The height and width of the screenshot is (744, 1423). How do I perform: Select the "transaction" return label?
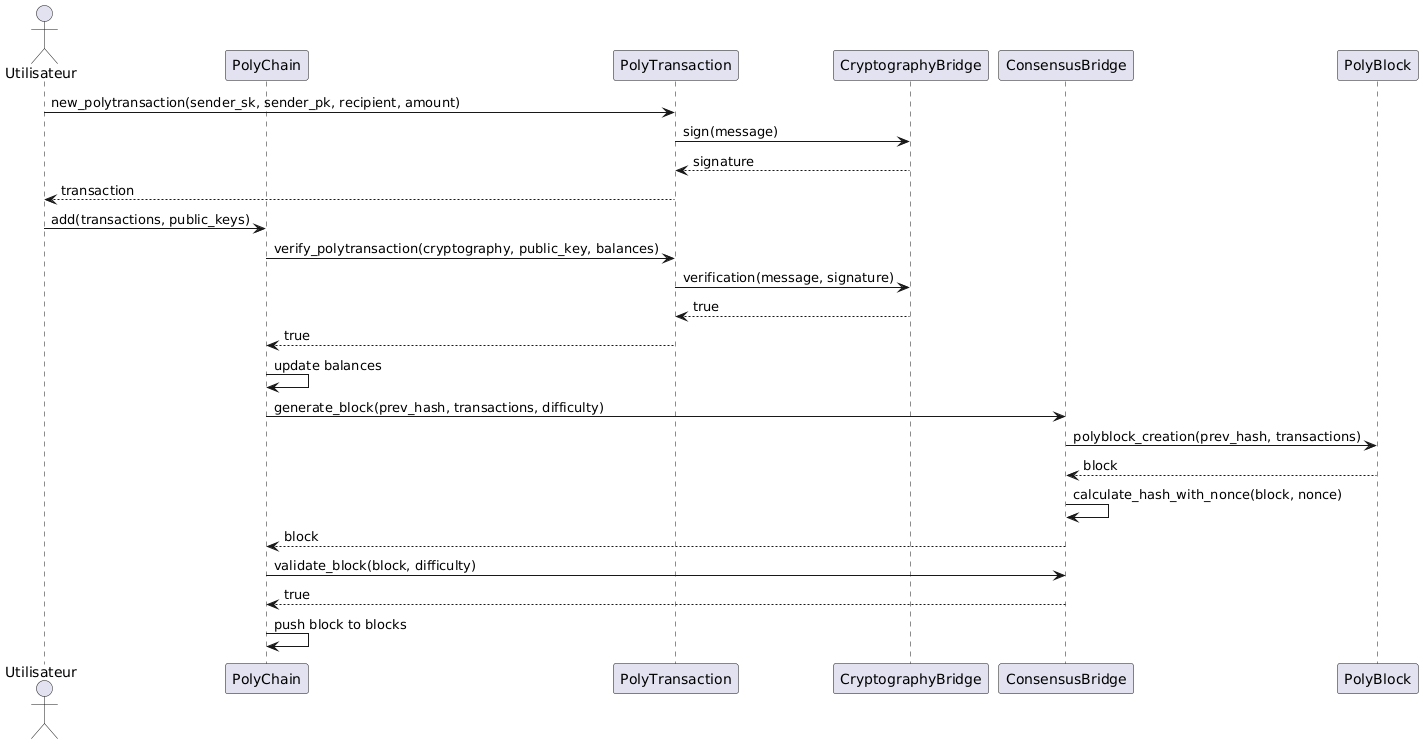[x=97, y=191]
